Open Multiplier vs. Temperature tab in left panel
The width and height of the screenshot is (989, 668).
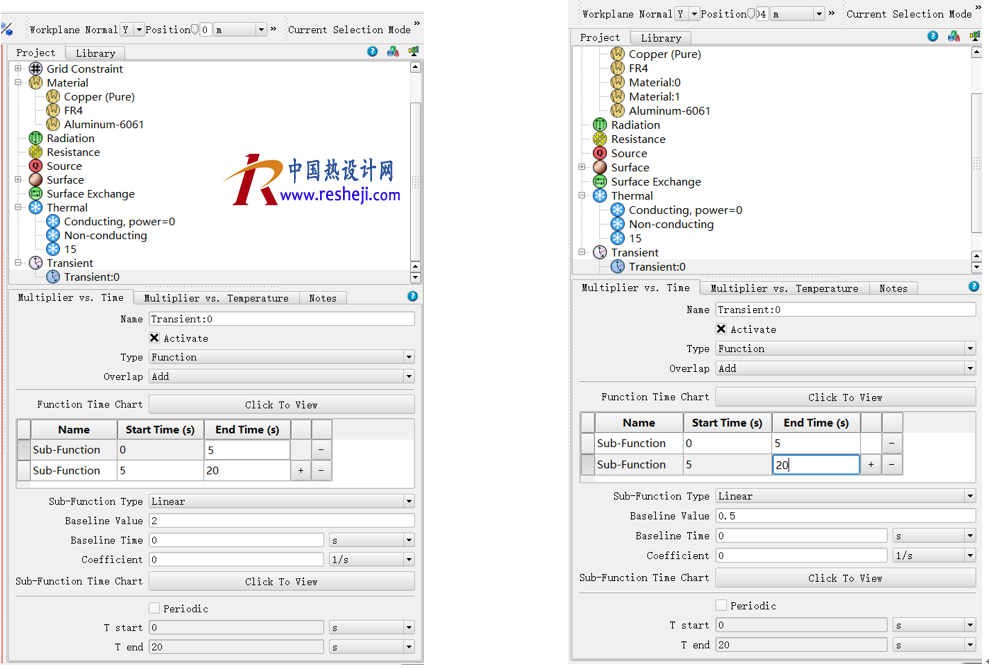[216, 298]
